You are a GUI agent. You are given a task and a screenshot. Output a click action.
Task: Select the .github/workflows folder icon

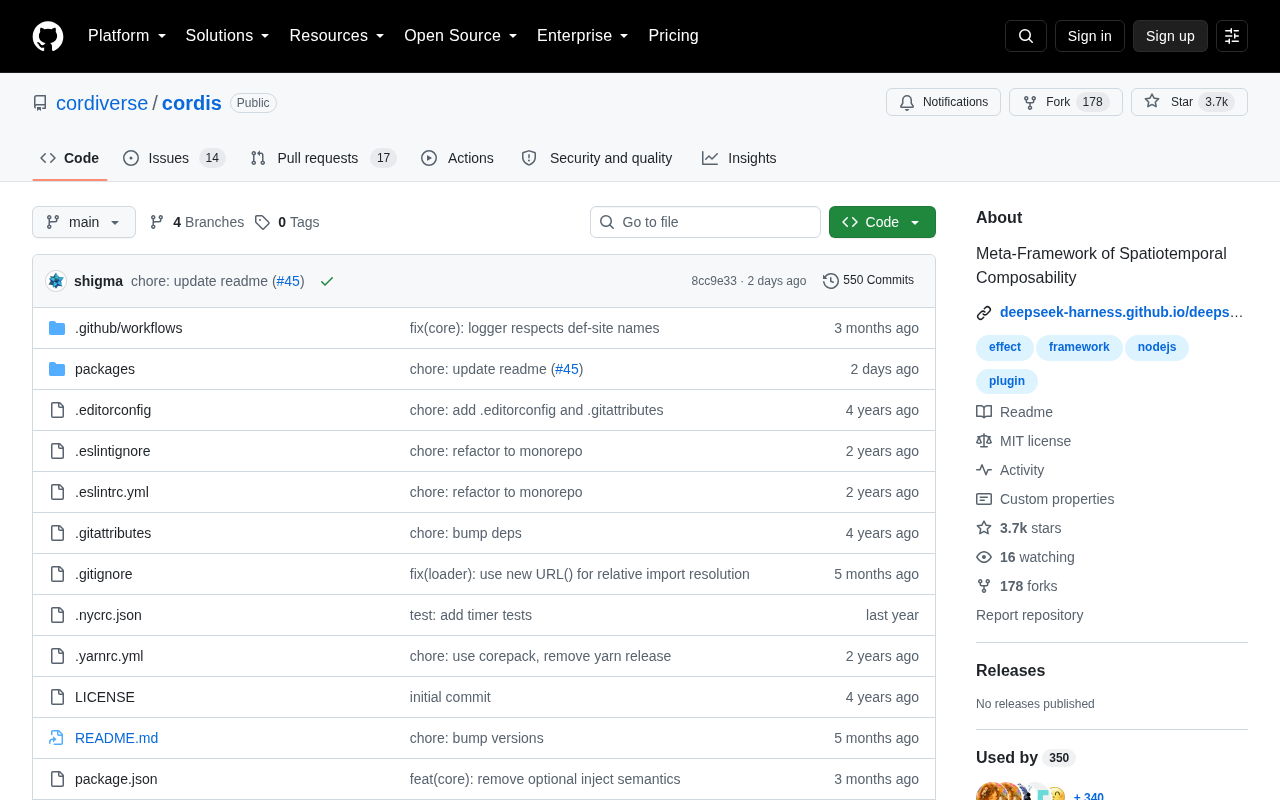(57, 328)
